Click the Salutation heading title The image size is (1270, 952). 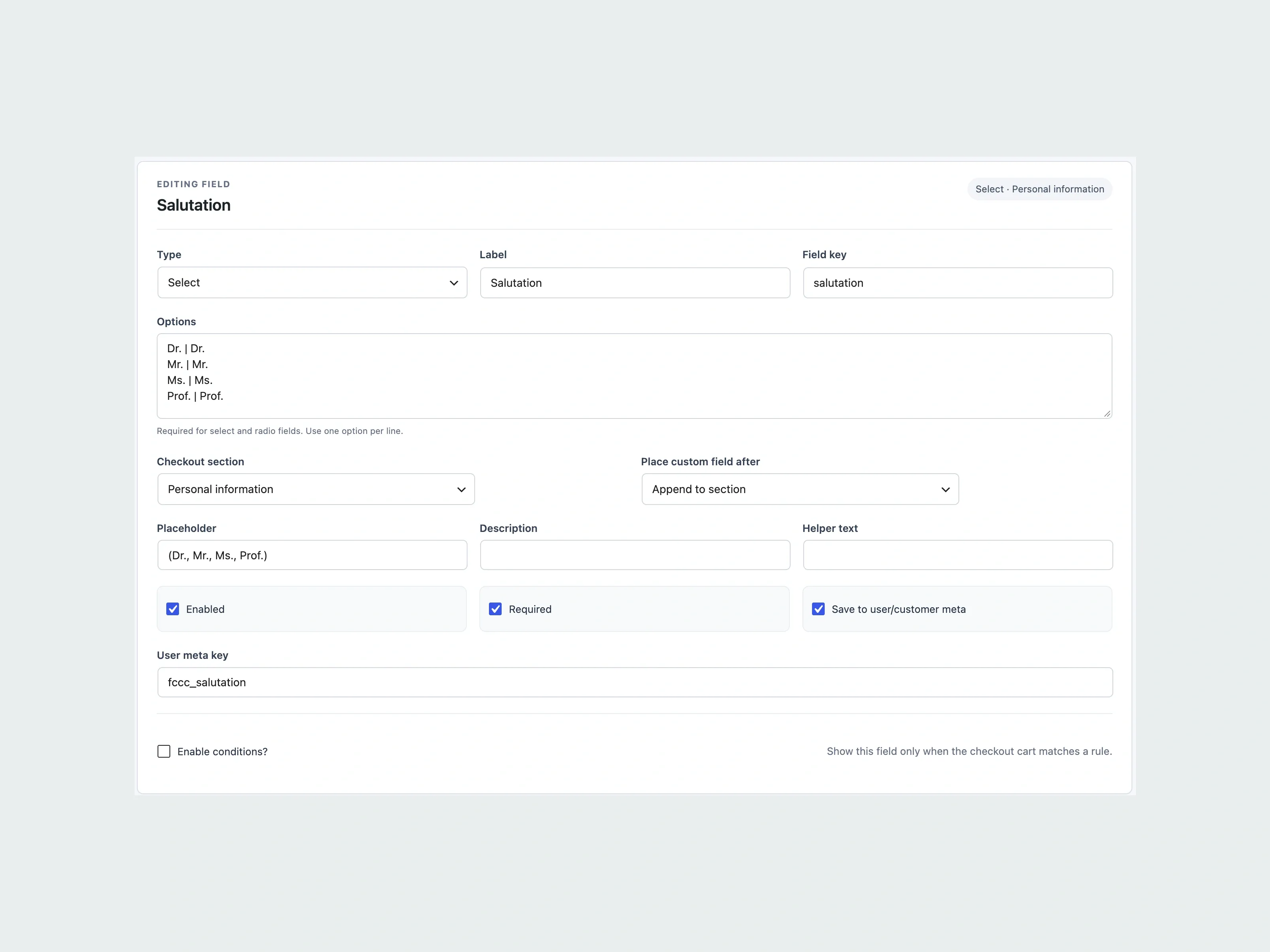click(x=194, y=205)
